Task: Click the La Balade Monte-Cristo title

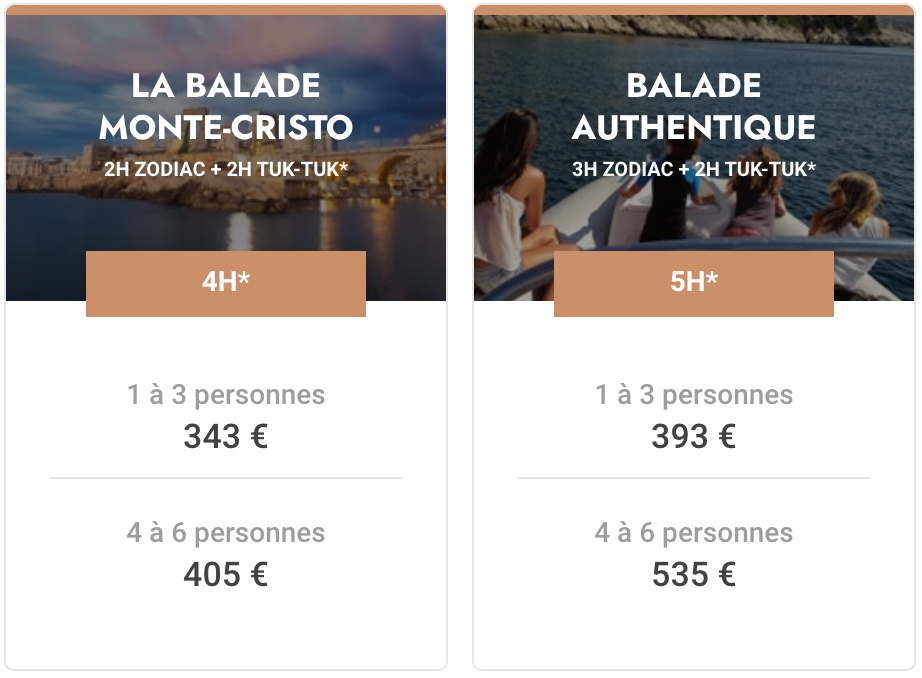Action: coord(226,106)
